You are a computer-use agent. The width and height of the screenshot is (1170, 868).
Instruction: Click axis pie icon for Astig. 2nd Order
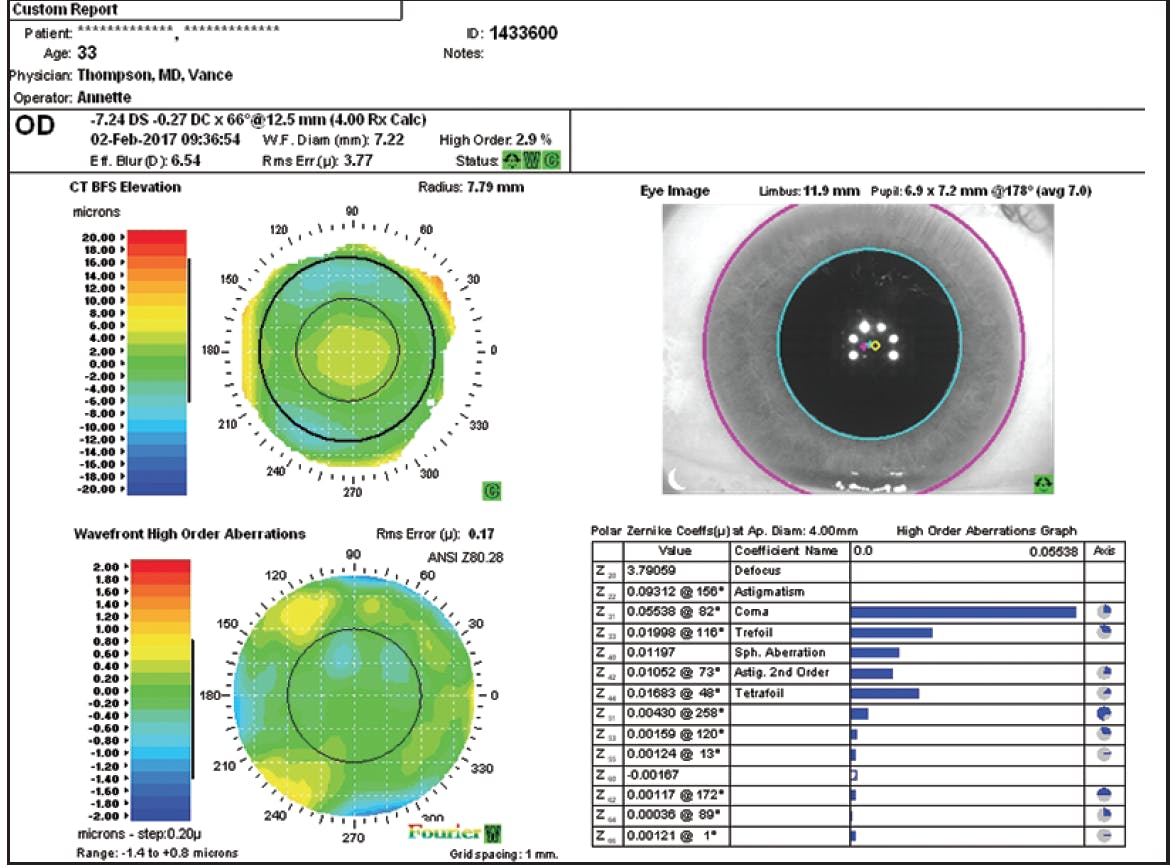click(1104, 673)
